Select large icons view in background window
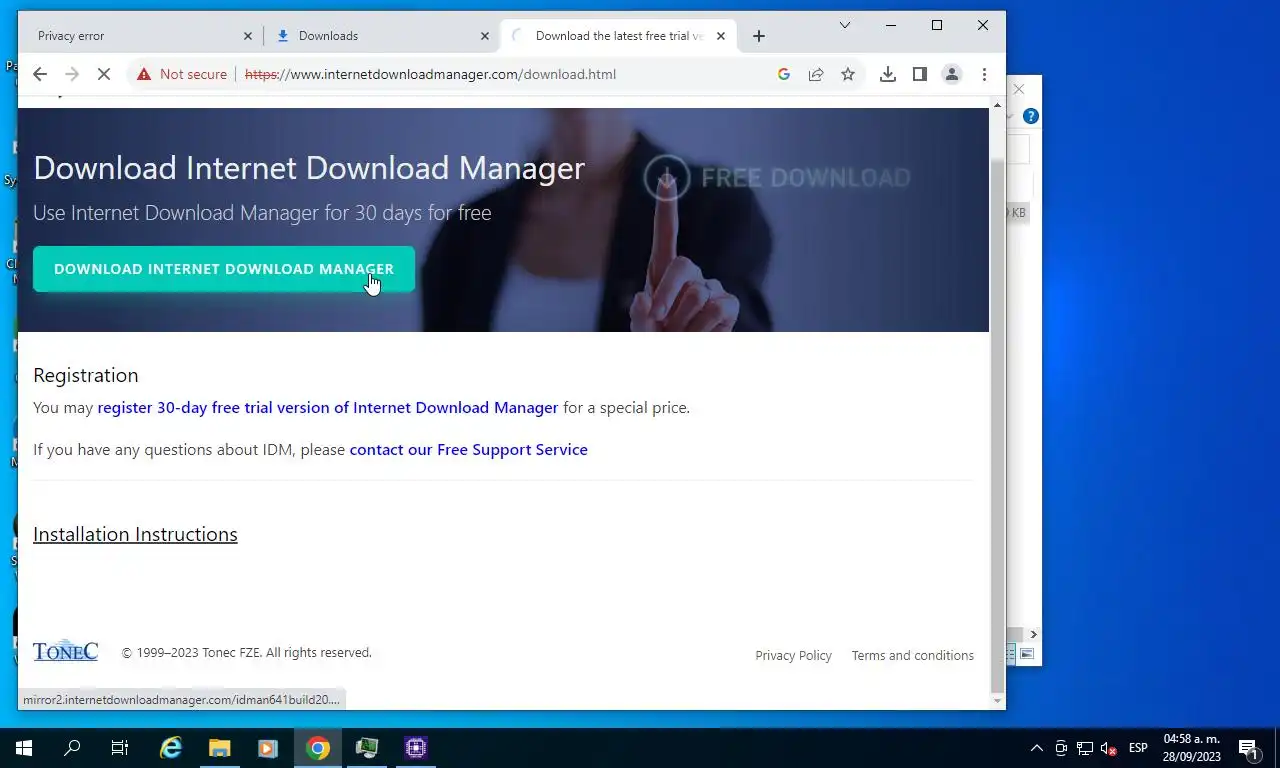The image size is (1280, 768). 1027,654
